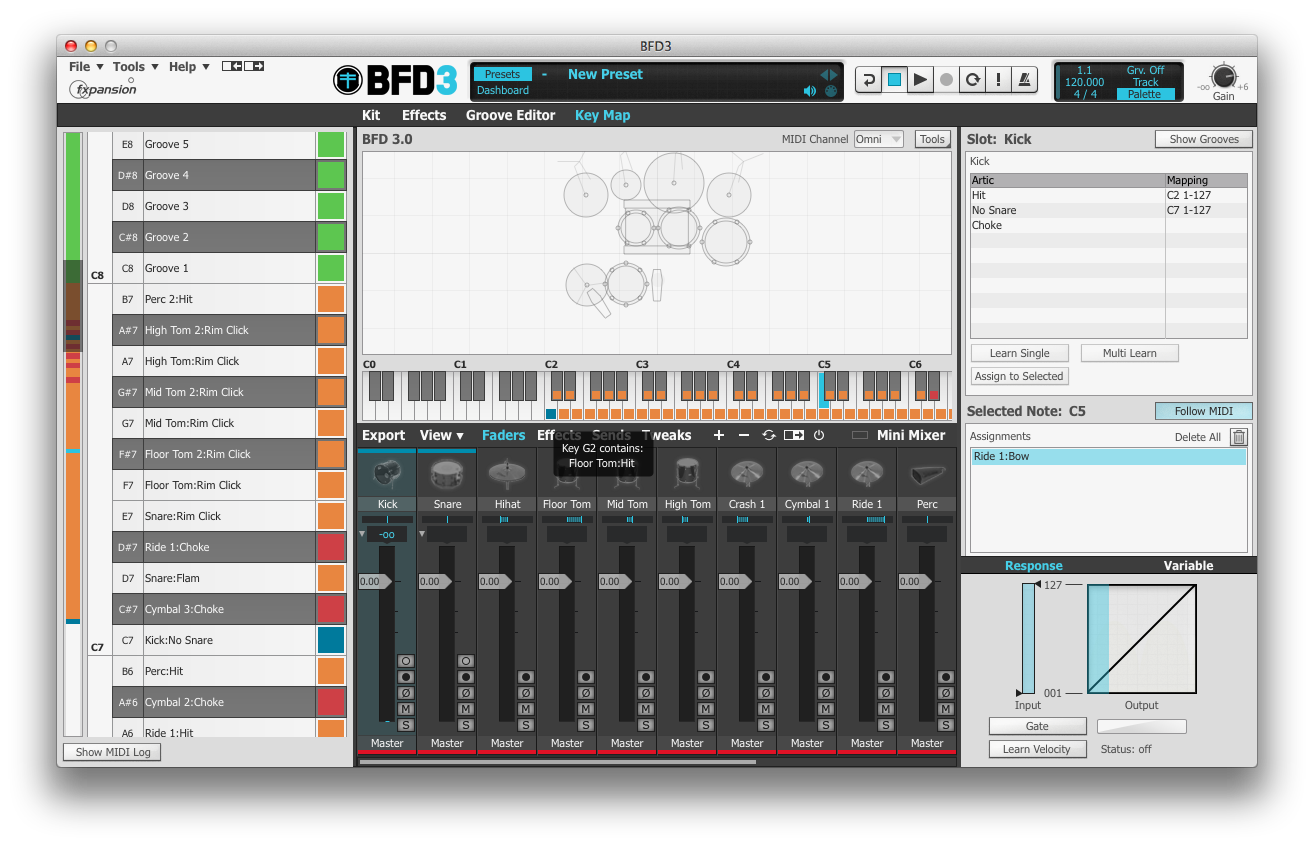Click the Show Grooves button
Screen dimensions: 1314x846
tap(1204, 139)
